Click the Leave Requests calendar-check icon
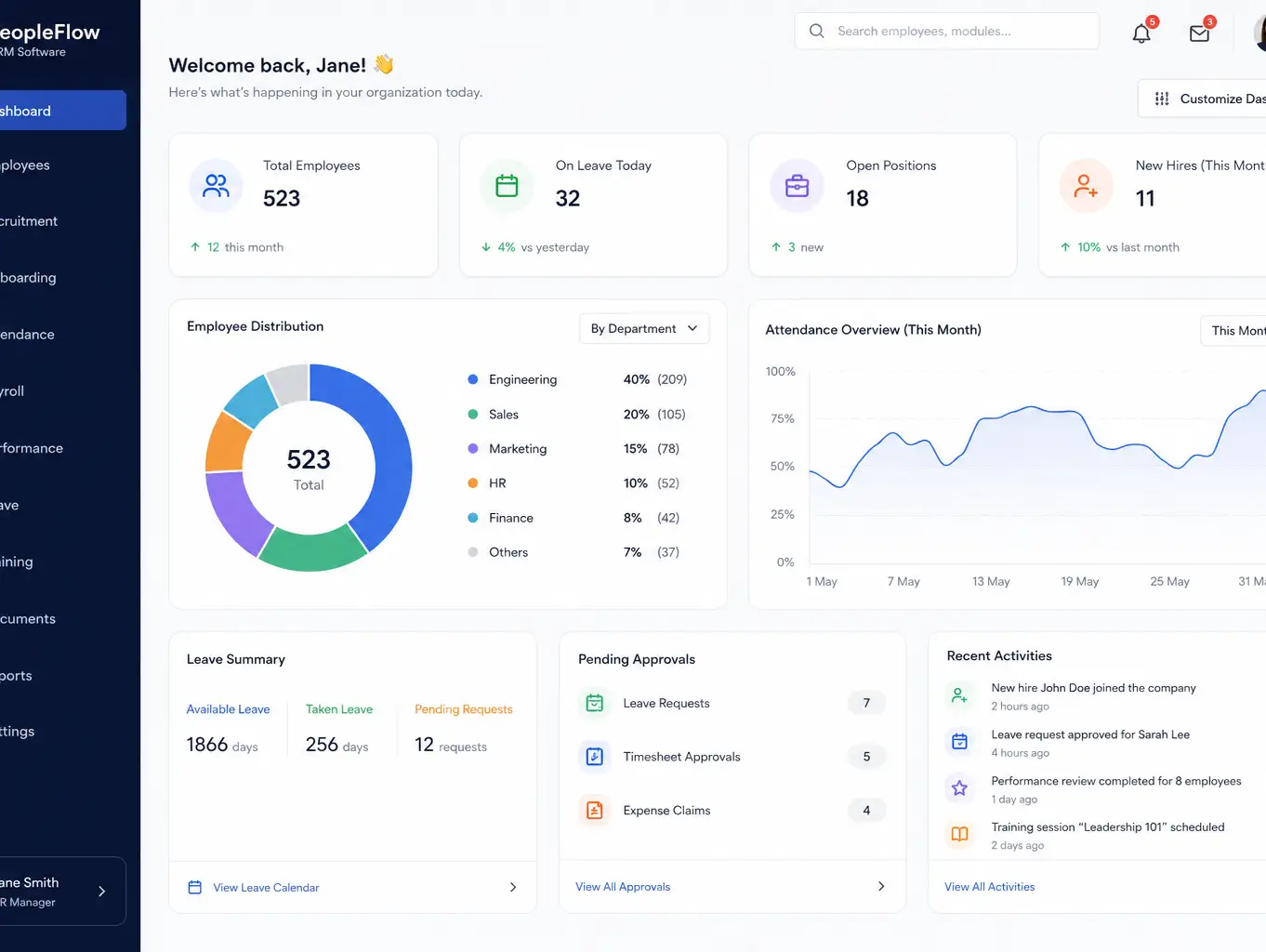The image size is (1266, 952). (595, 703)
